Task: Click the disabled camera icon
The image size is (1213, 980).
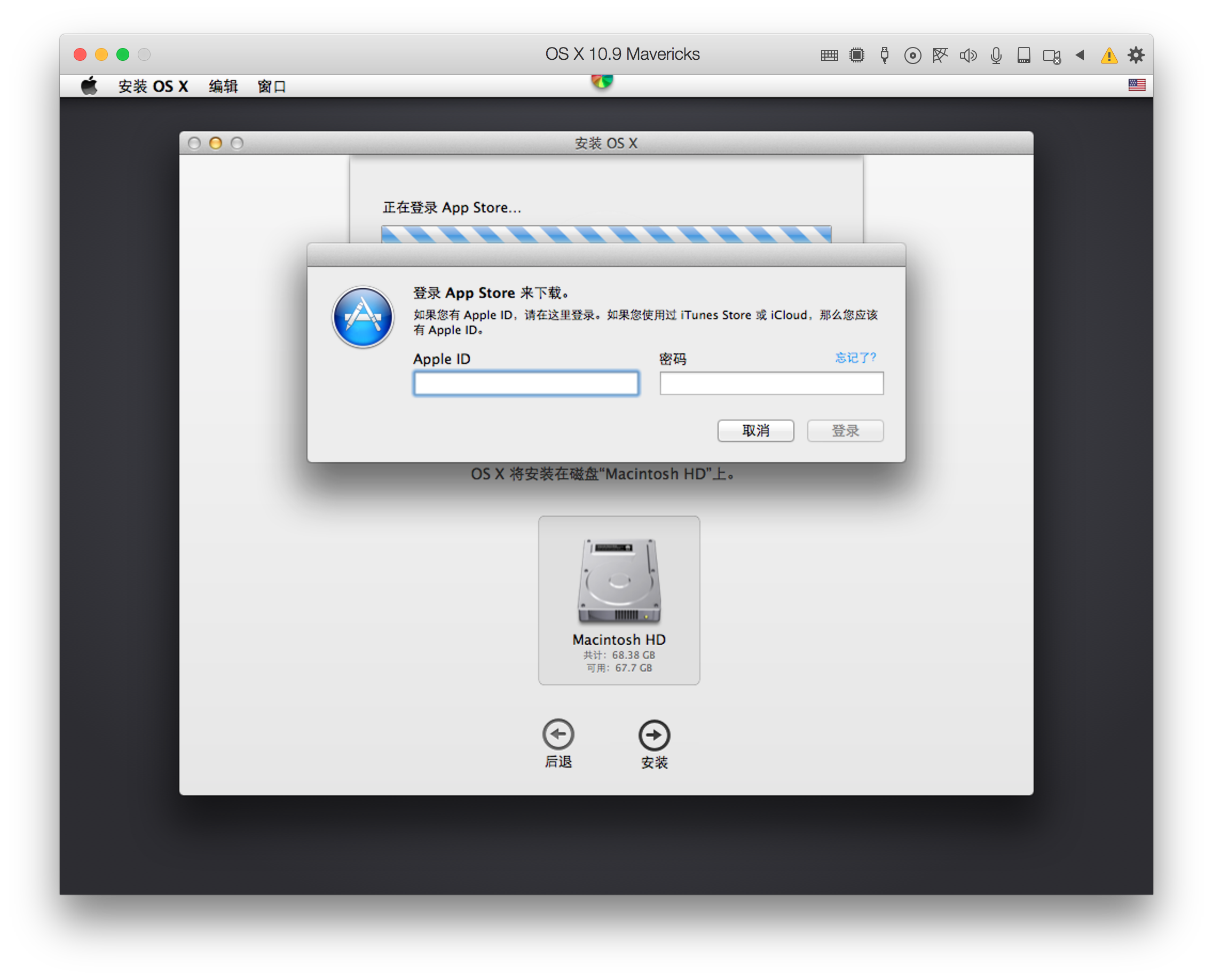Action: point(1051,56)
